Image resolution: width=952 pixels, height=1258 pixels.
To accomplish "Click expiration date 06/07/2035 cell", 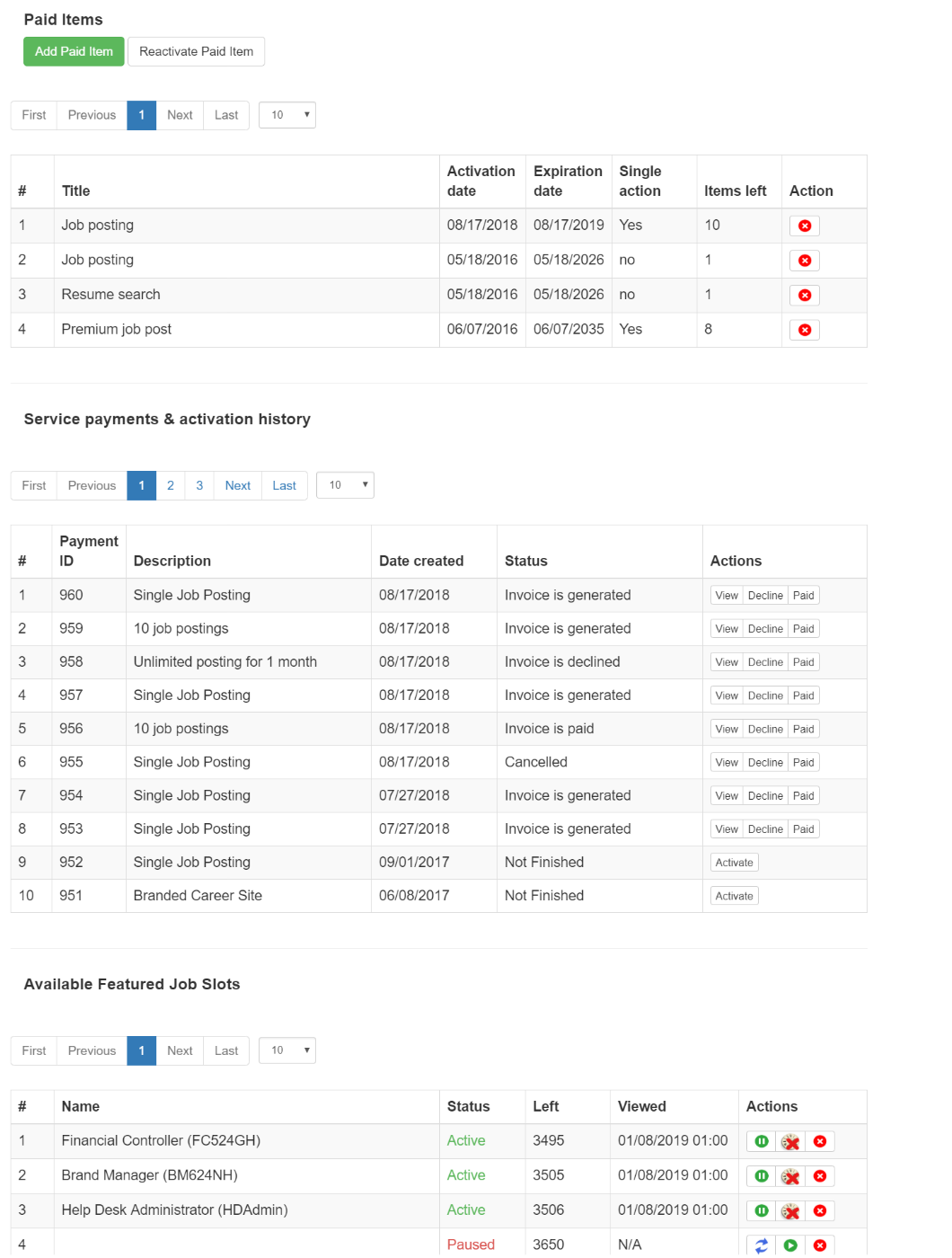I will pos(569,330).
